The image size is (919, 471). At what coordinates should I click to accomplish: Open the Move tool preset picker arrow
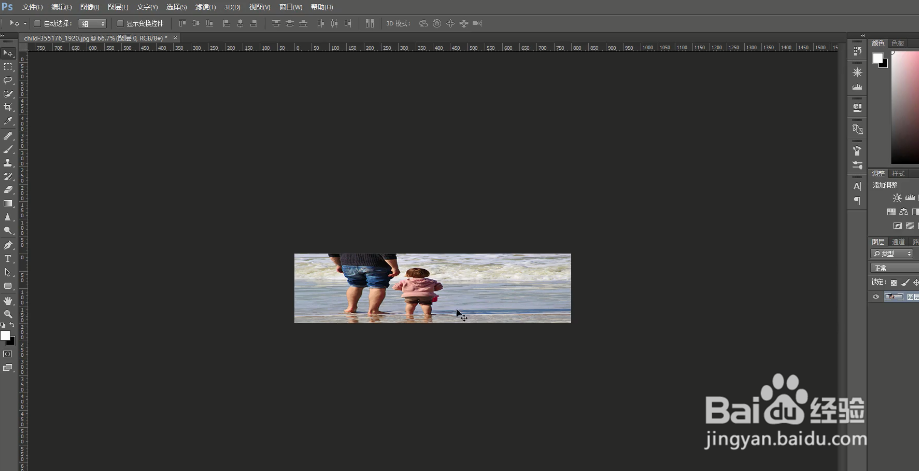click(25, 23)
